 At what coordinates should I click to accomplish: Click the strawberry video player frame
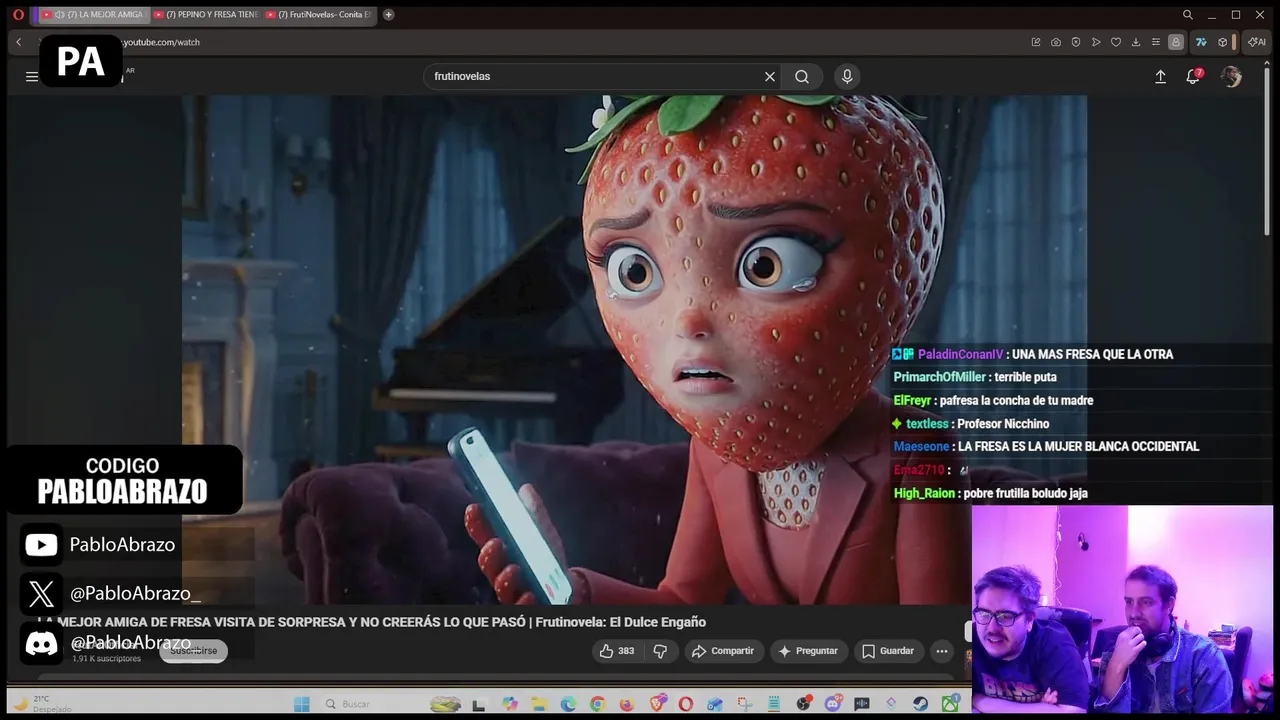(634, 350)
